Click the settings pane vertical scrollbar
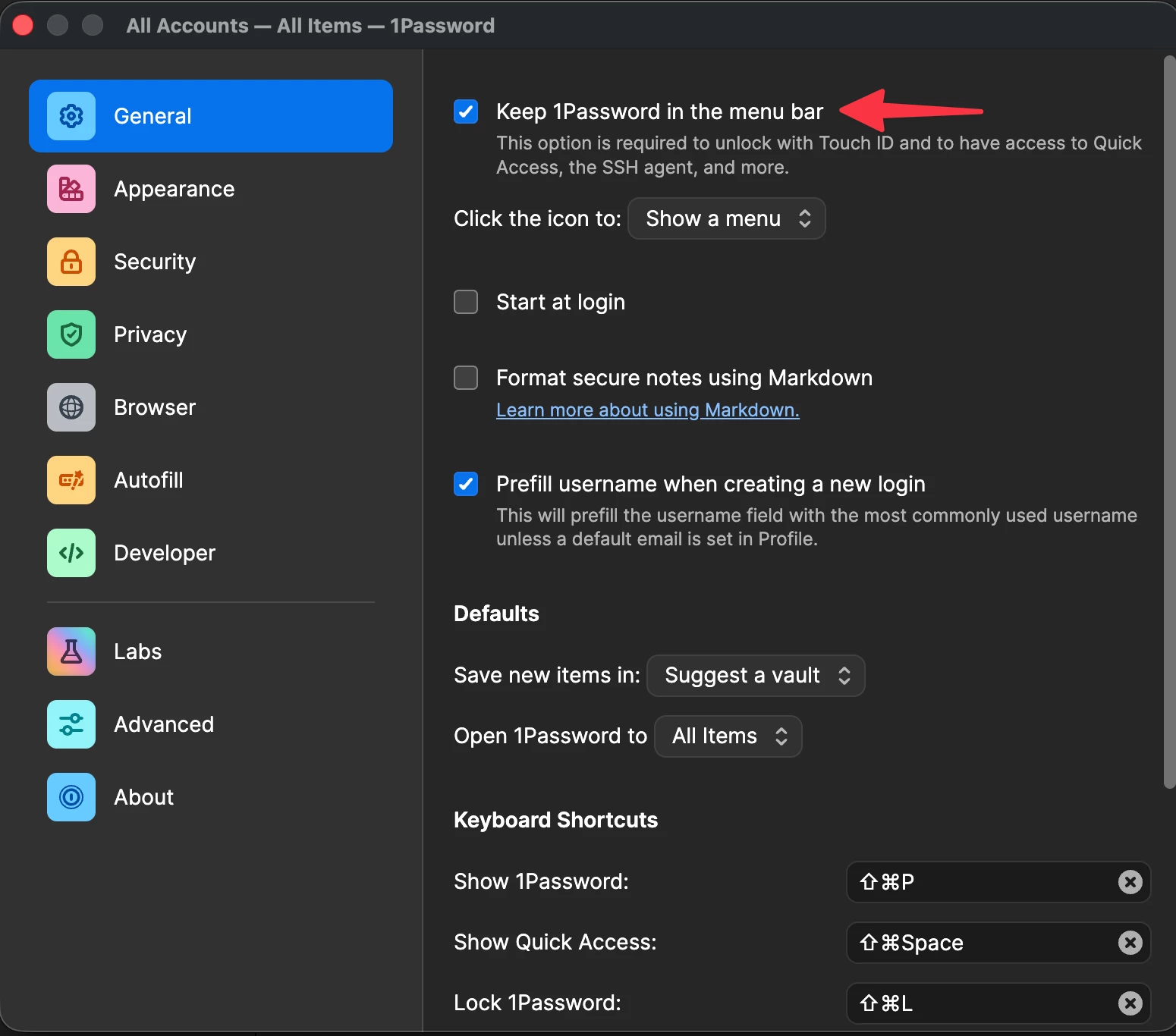The height and width of the screenshot is (1036, 1176). (x=1169, y=422)
